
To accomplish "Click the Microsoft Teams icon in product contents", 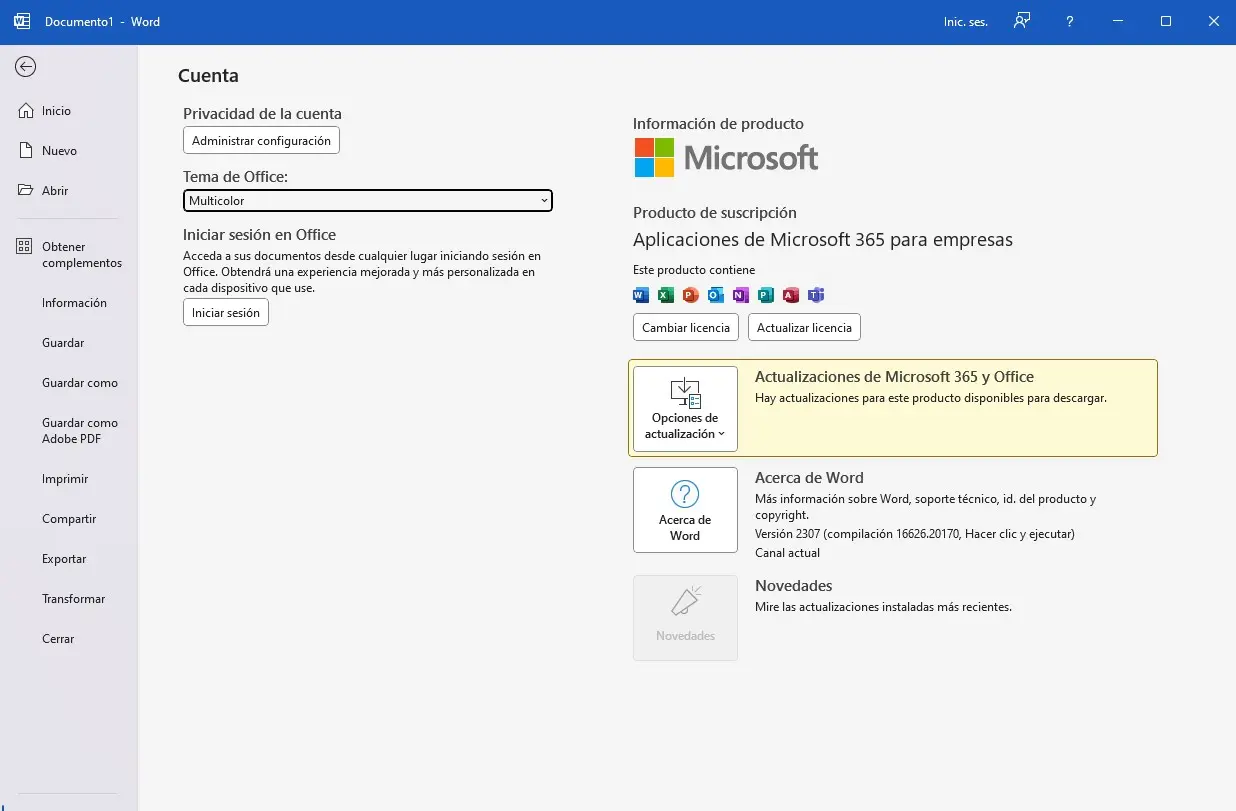I will pos(816,295).
